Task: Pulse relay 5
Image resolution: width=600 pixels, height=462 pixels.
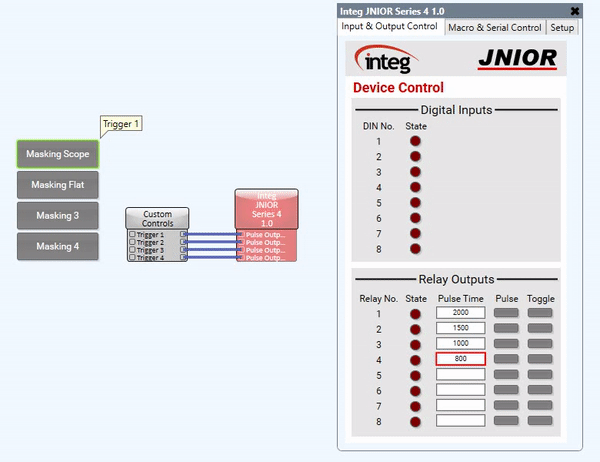Action: click(x=506, y=374)
